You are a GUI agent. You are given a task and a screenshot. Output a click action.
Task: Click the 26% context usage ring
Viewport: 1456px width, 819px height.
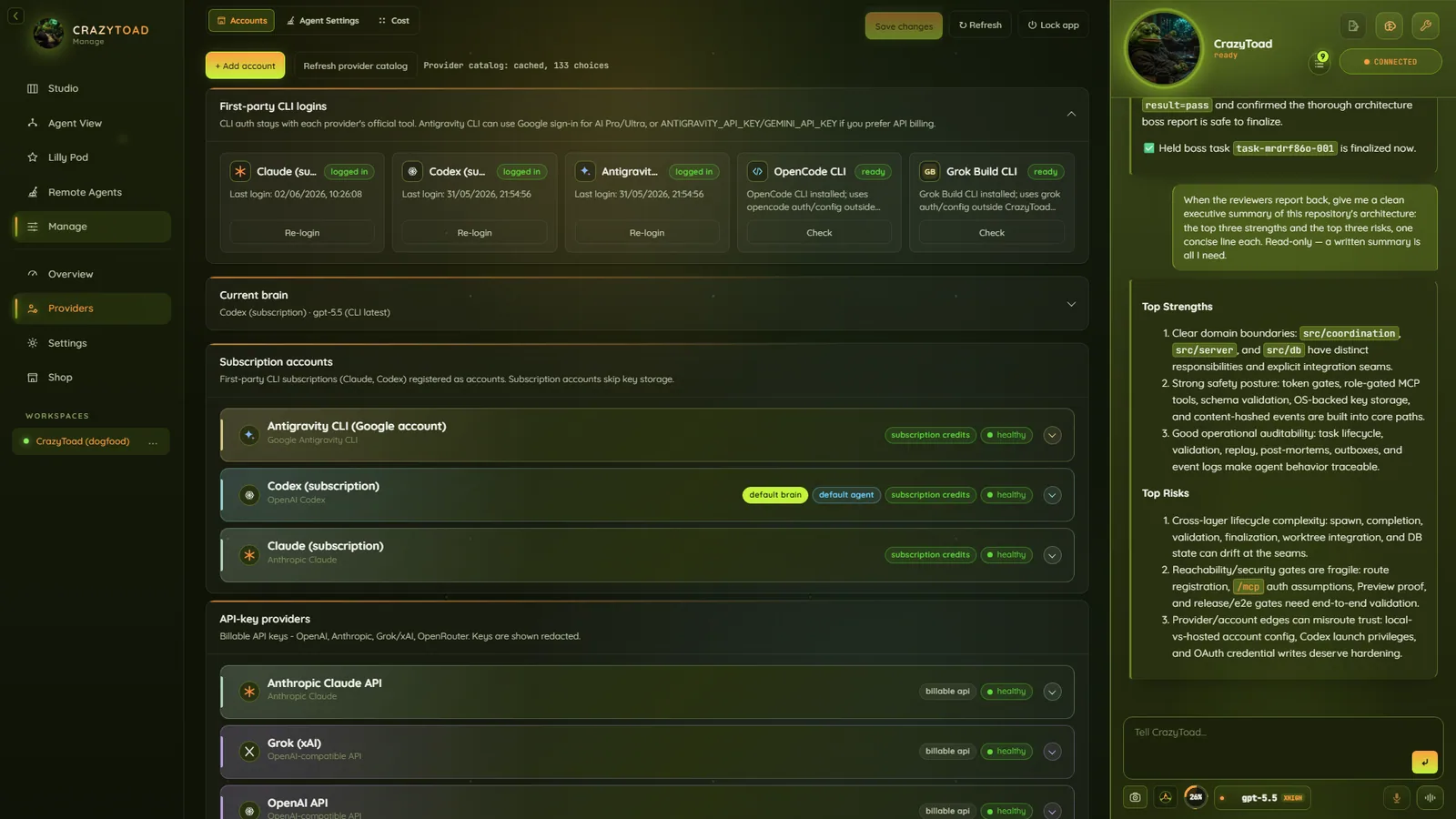(x=1196, y=797)
